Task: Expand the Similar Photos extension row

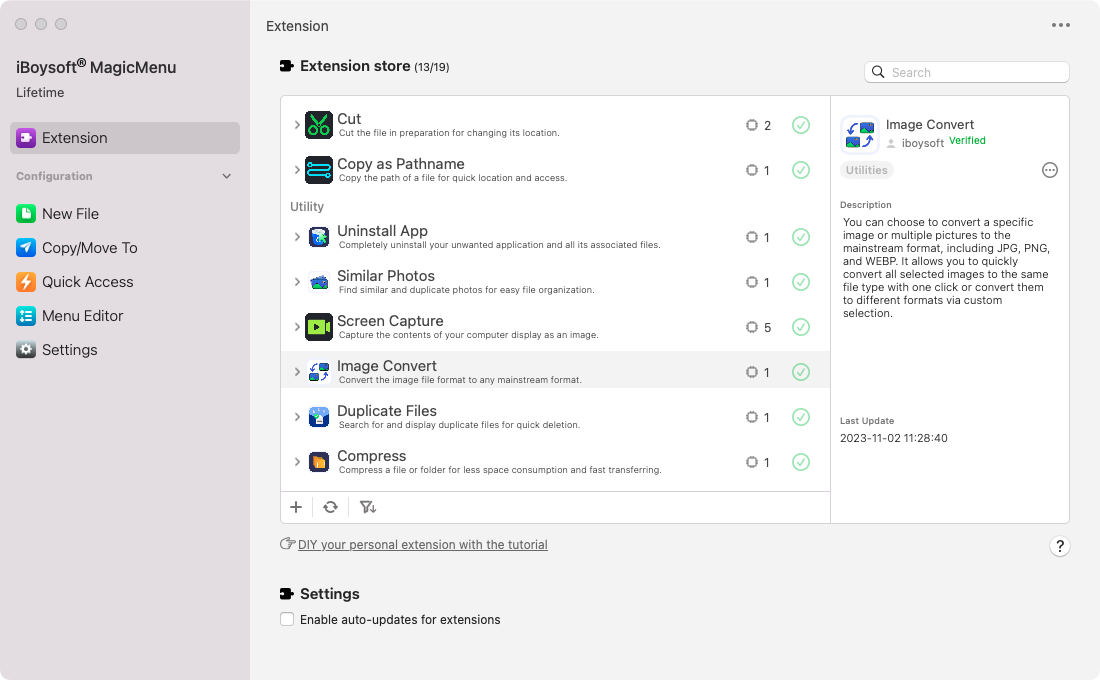Action: (297, 282)
